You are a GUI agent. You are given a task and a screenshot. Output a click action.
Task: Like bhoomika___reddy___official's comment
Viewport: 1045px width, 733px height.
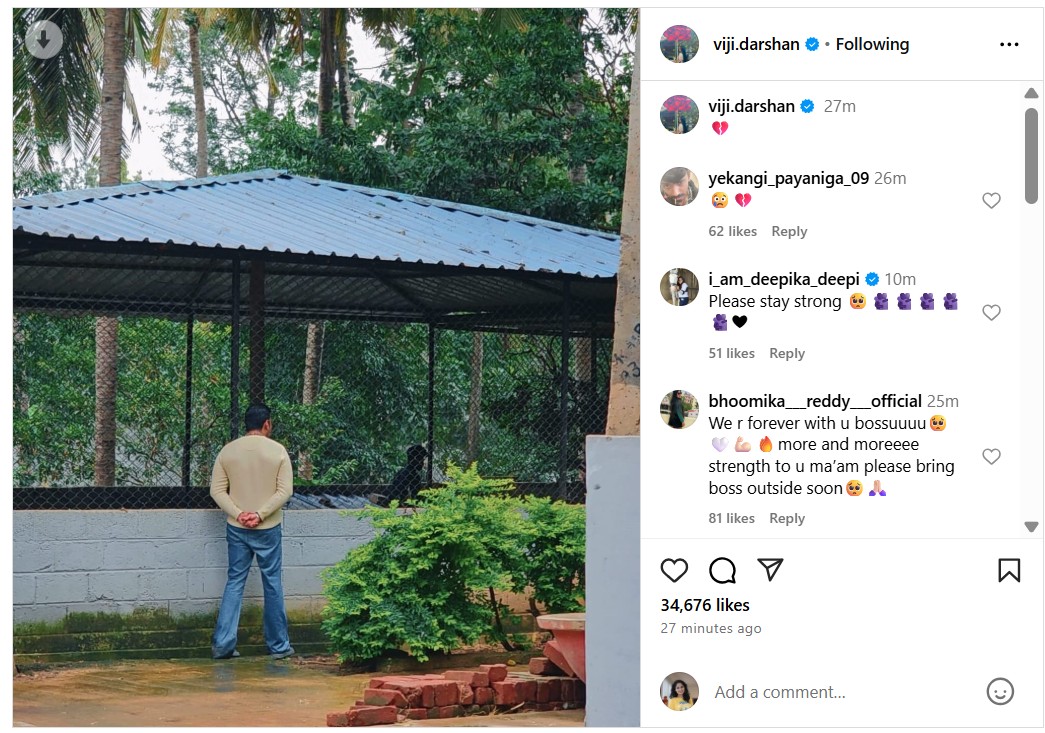(x=991, y=457)
